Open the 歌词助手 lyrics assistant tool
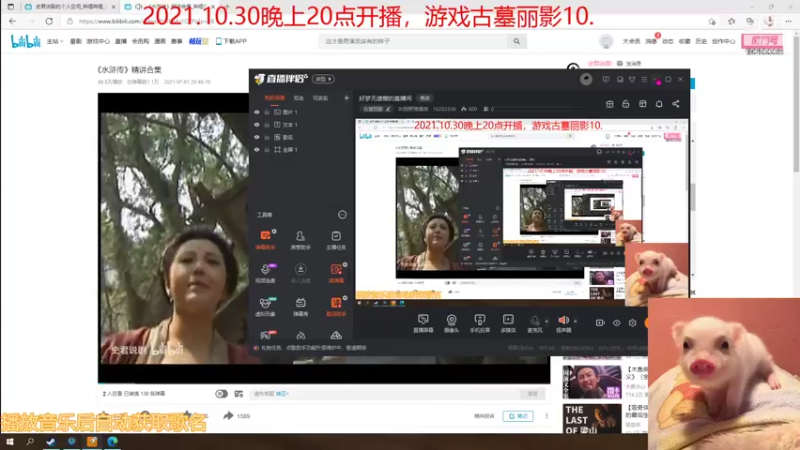This screenshot has width=800, height=450. pos(336,307)
